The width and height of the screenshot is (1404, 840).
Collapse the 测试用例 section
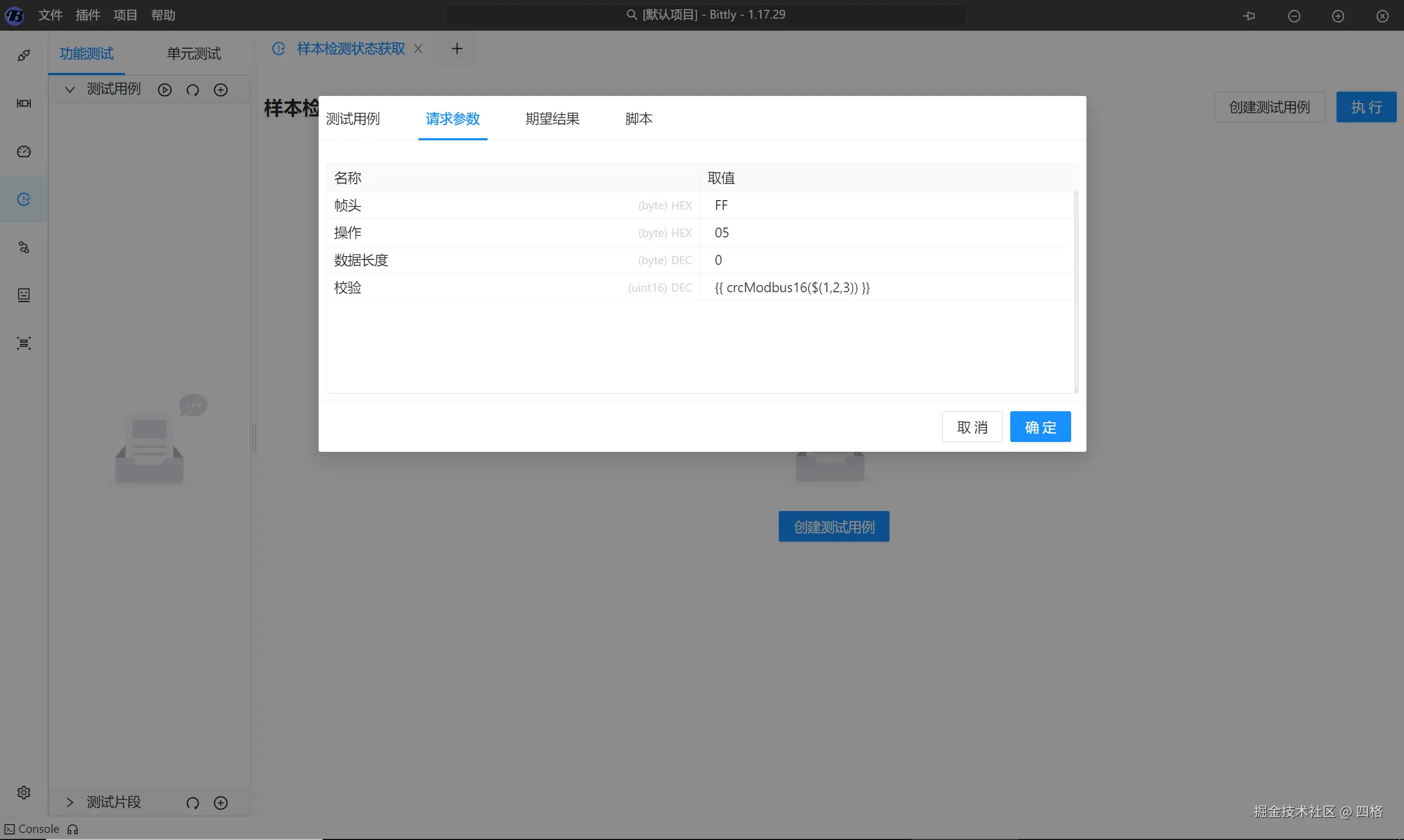click(x=70, y=89)
